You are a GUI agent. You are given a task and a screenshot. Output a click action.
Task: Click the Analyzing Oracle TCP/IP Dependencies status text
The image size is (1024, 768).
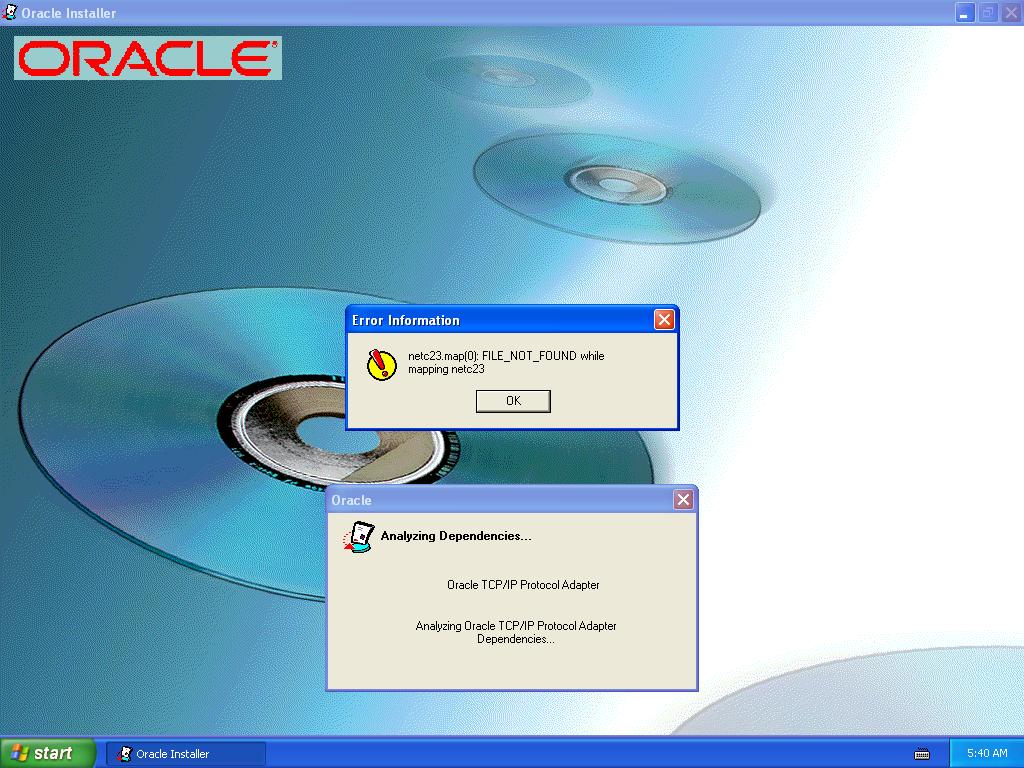[516, 632]
